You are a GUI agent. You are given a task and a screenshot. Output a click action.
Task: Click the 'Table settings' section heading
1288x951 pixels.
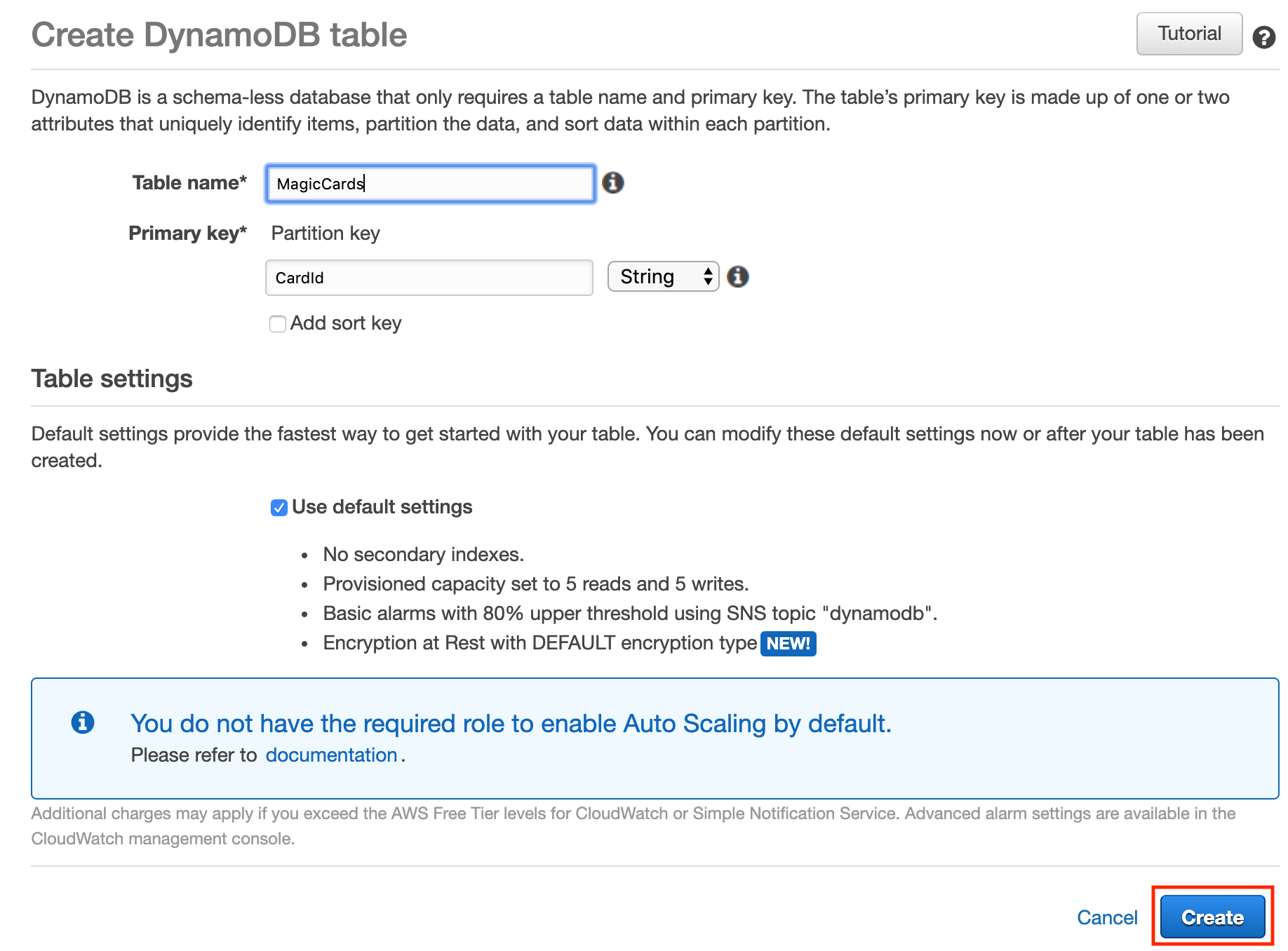112,379
